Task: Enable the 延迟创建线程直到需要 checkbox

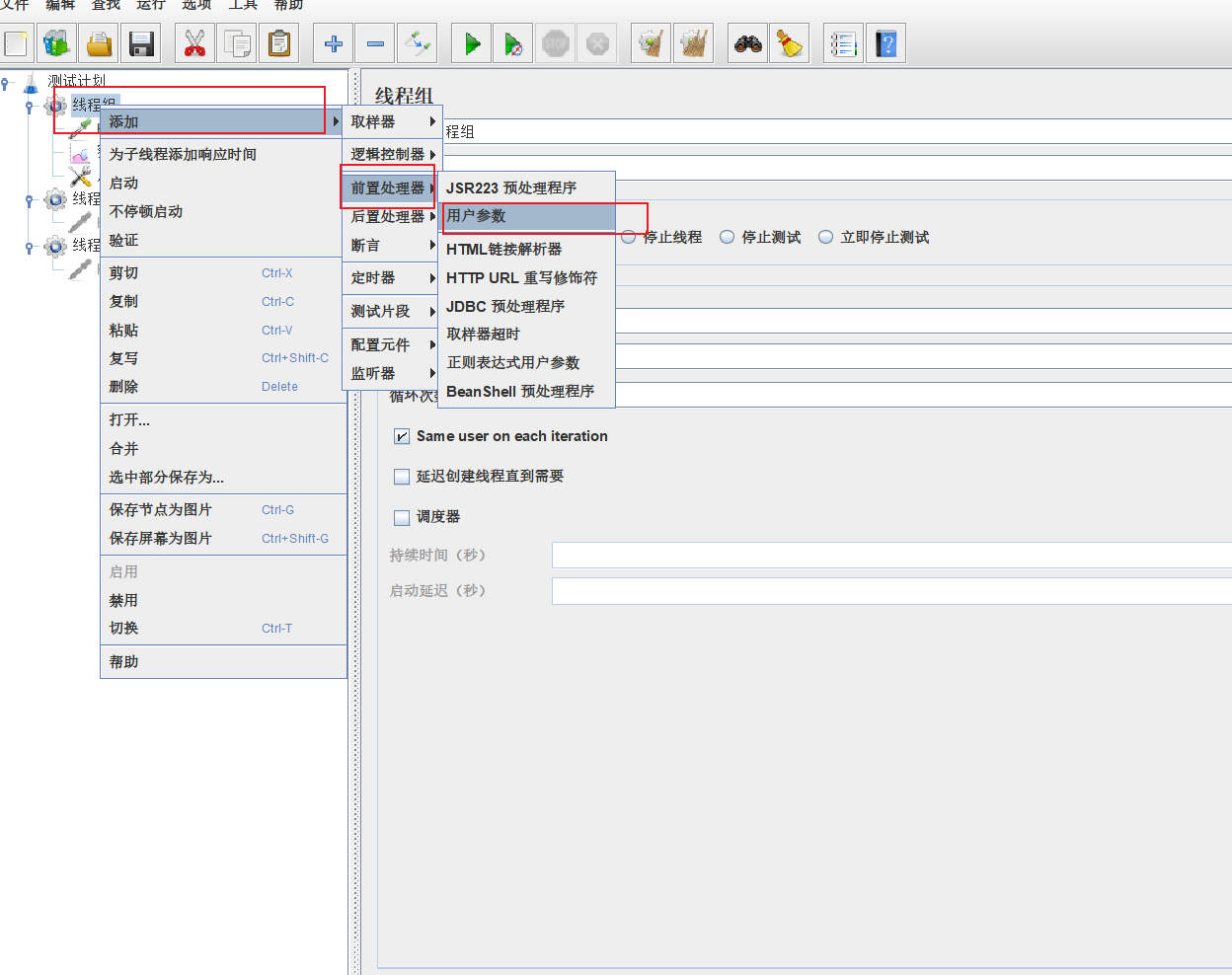Action: [x=402, y=477]
